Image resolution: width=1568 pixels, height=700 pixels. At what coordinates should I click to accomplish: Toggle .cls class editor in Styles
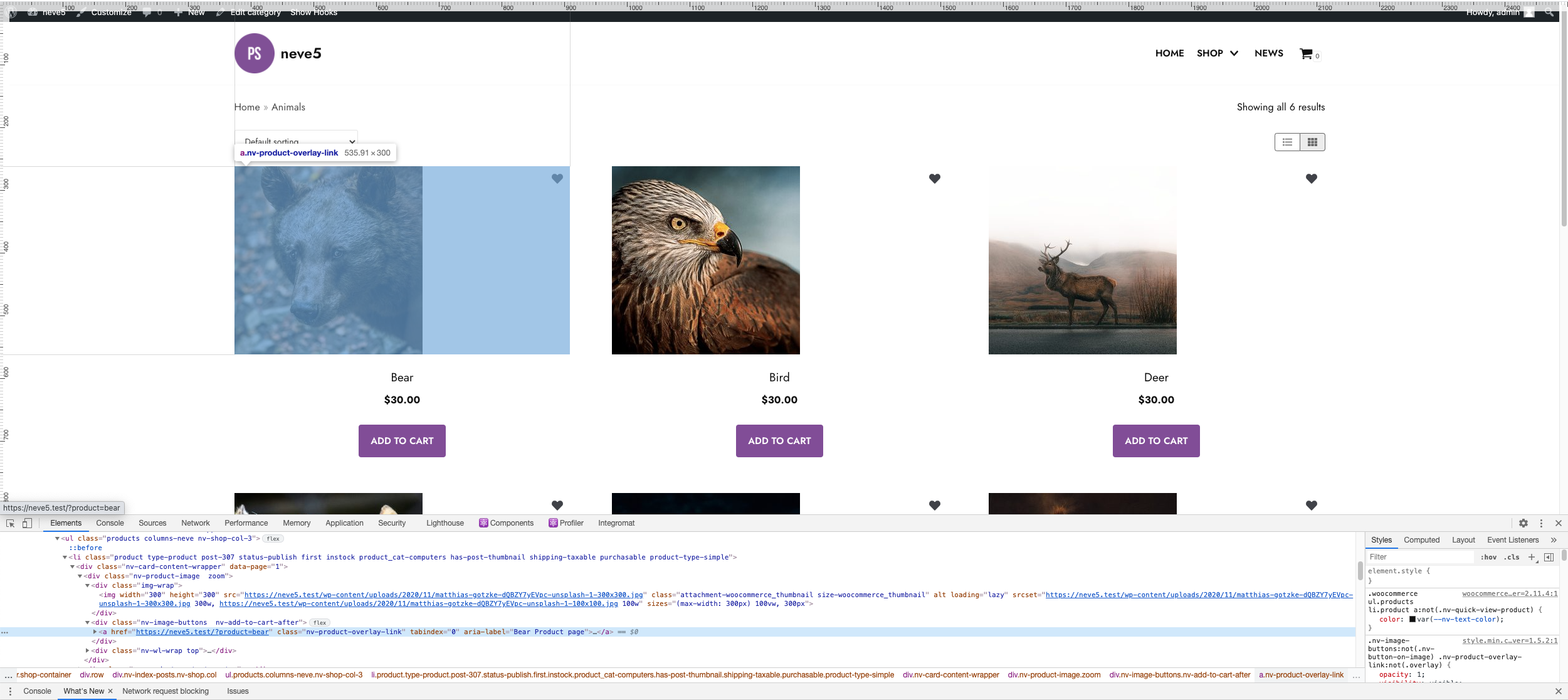[x=1512, y=557]
